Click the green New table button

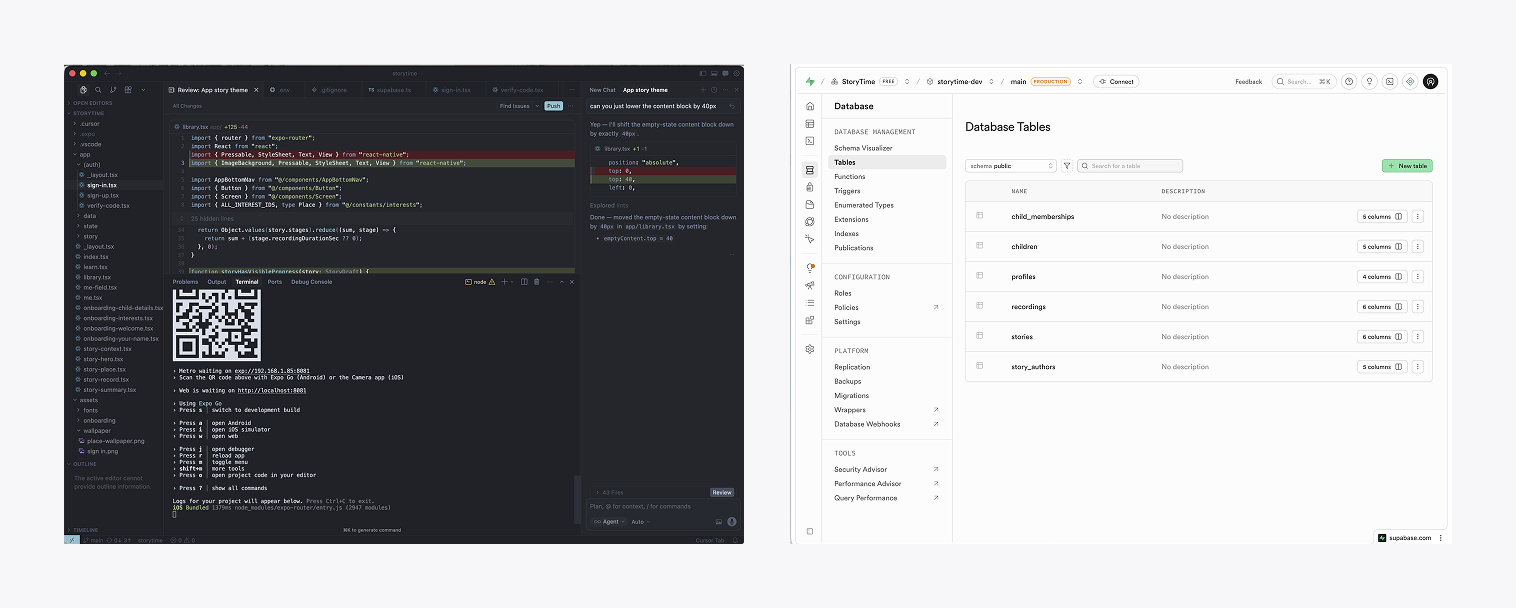[x=1407, y=166]
